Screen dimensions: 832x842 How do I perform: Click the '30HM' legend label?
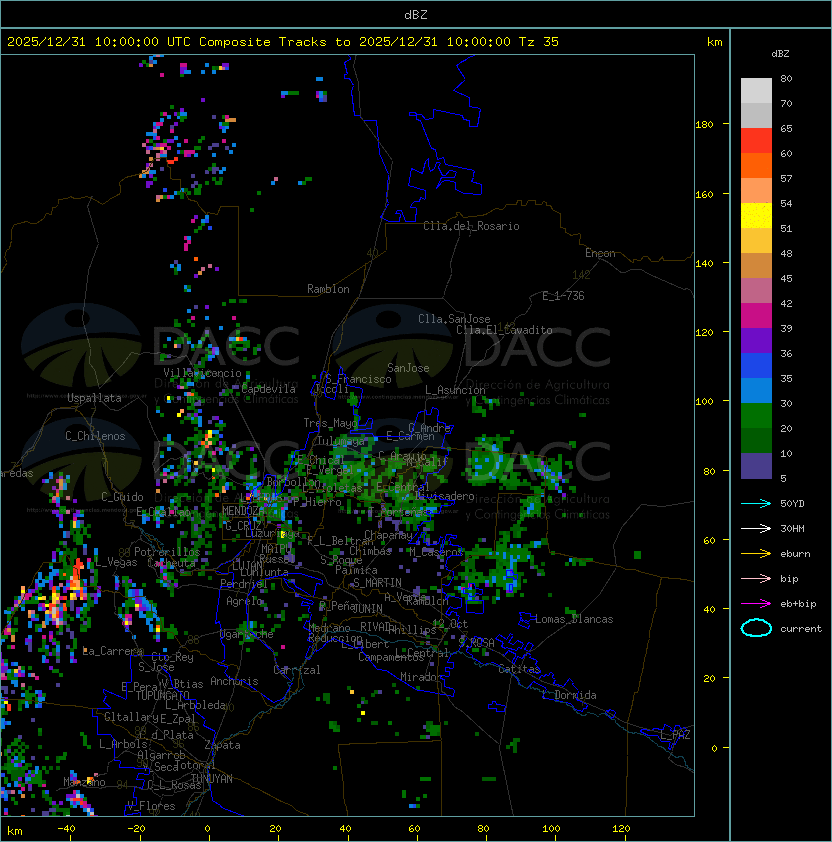pos(792,529)
